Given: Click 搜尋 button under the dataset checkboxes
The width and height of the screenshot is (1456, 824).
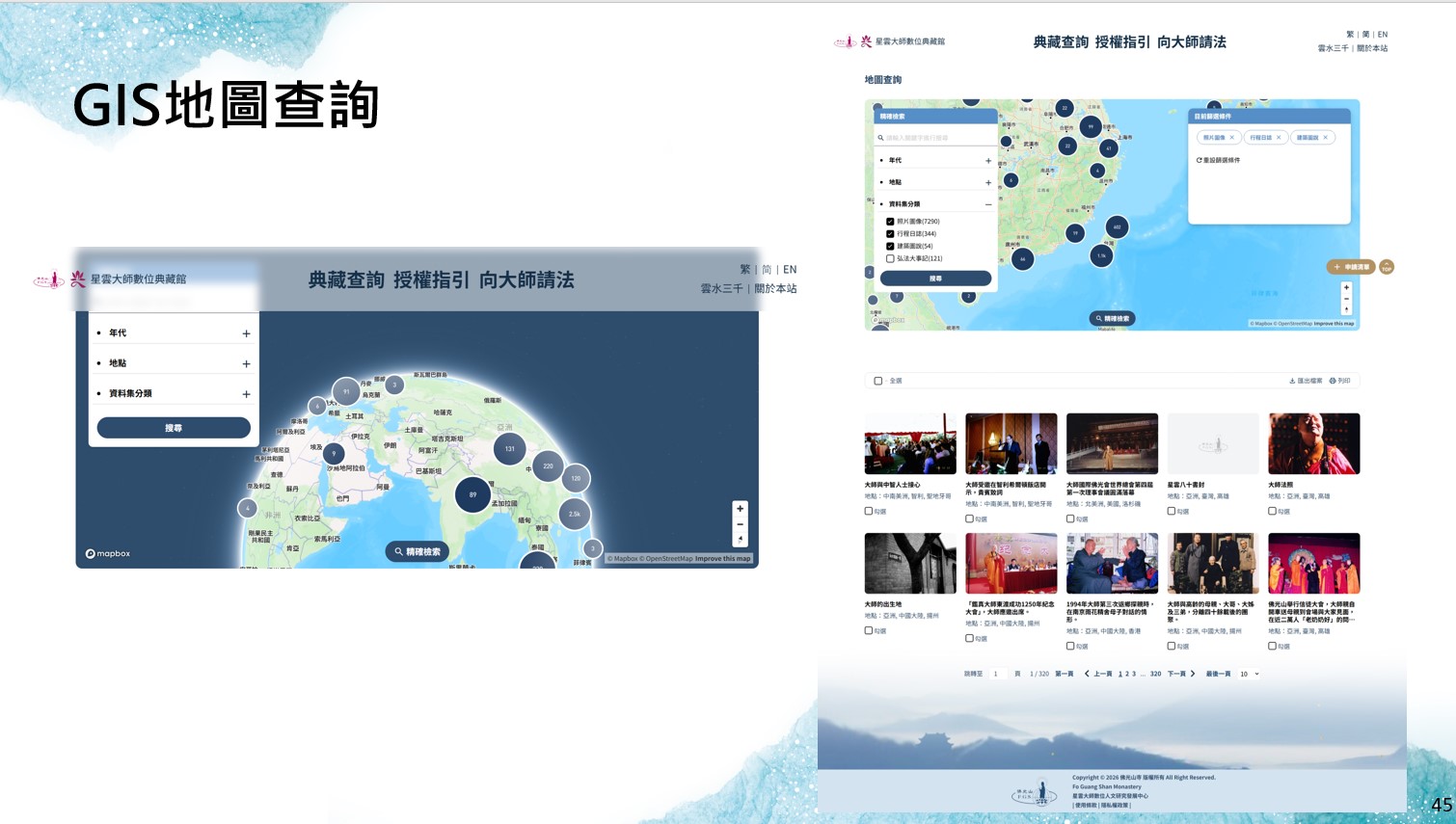Looking at the screenshot, I should 935,279.
